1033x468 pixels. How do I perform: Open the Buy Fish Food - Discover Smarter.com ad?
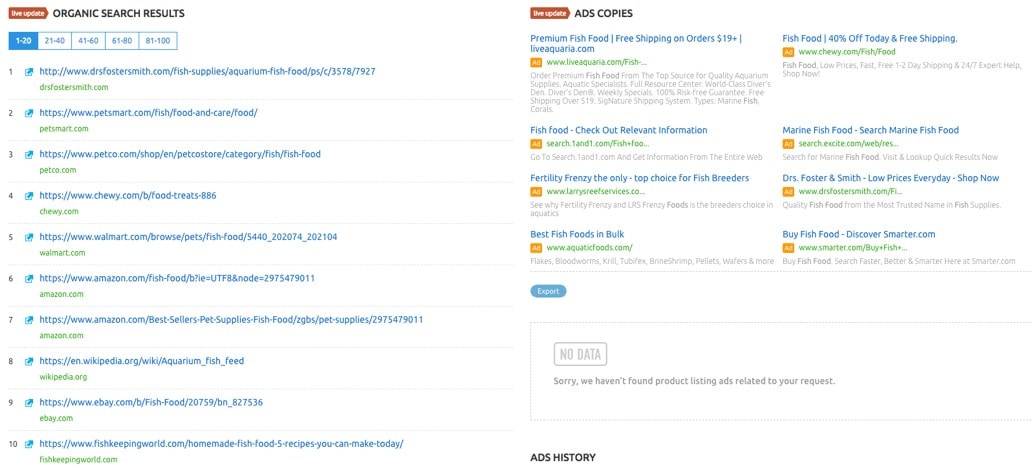point(858,234)
